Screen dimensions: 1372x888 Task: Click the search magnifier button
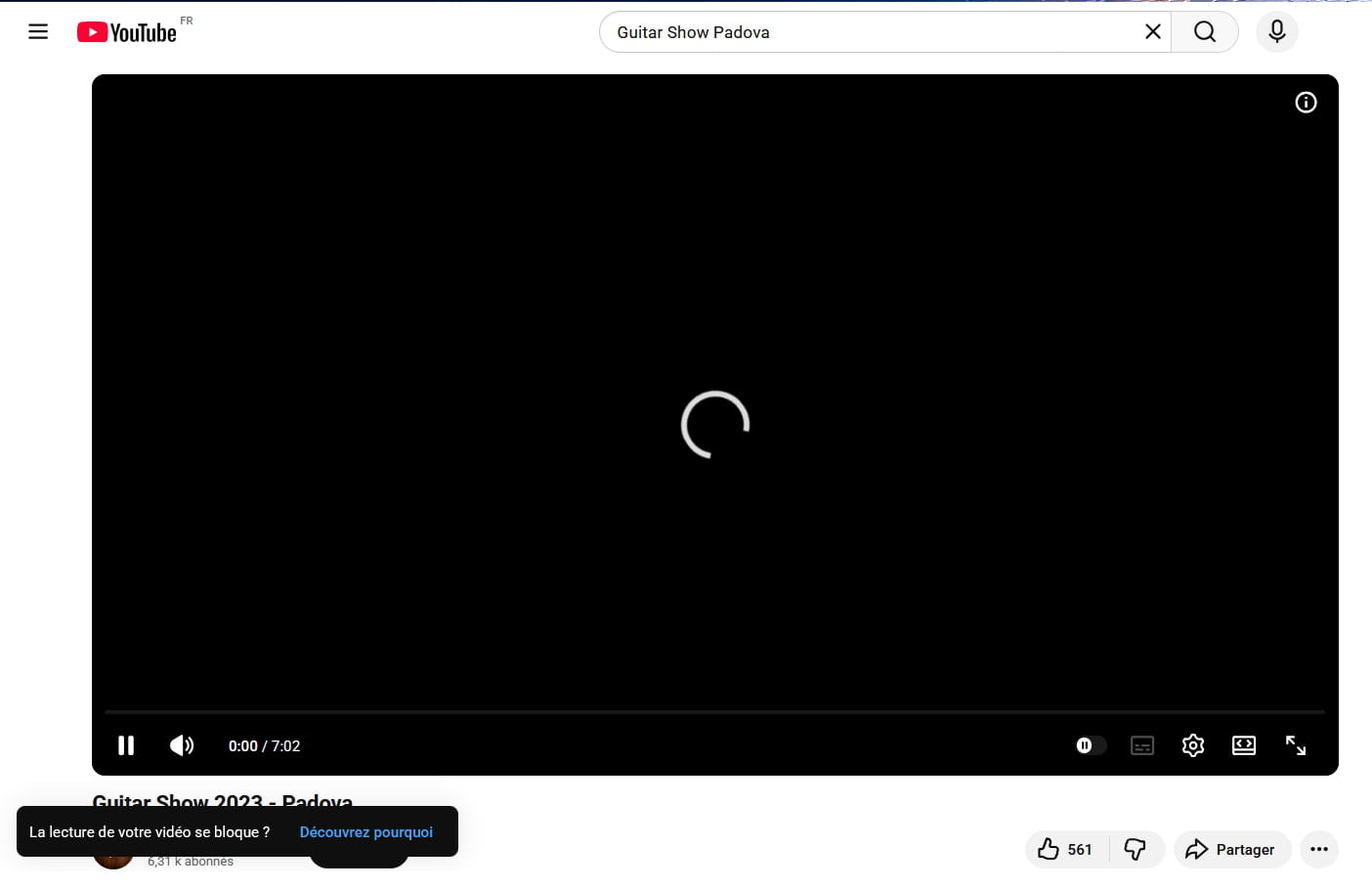1205,32
